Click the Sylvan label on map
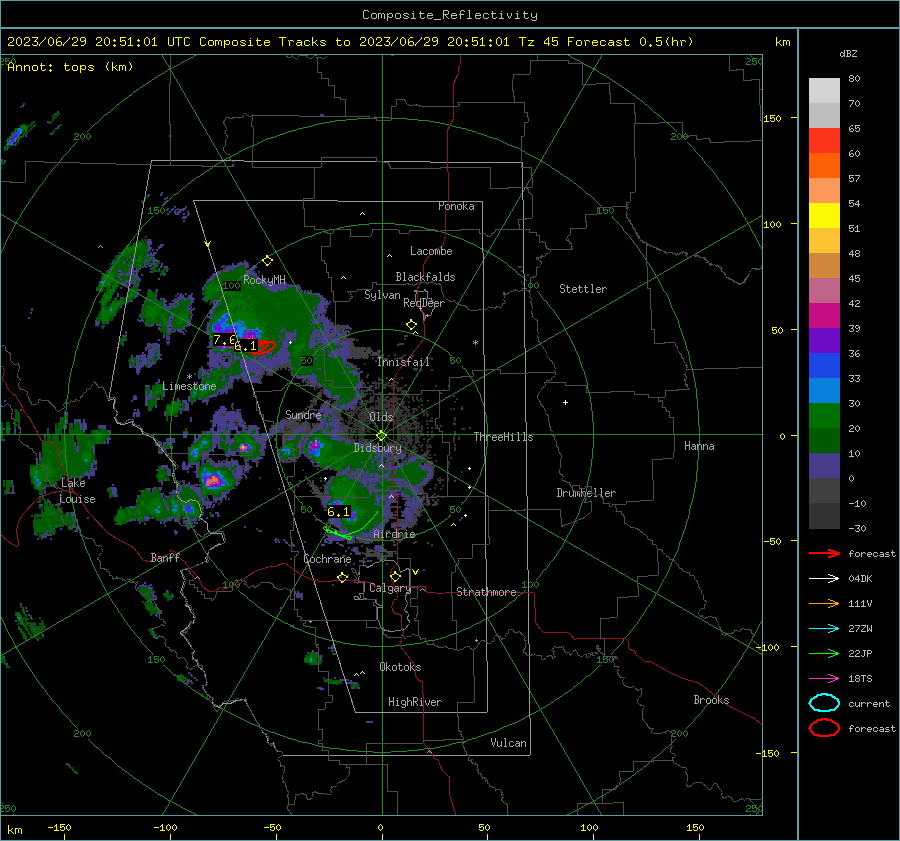The height and width of the screenshot is (841, 900). click(382, 295)
